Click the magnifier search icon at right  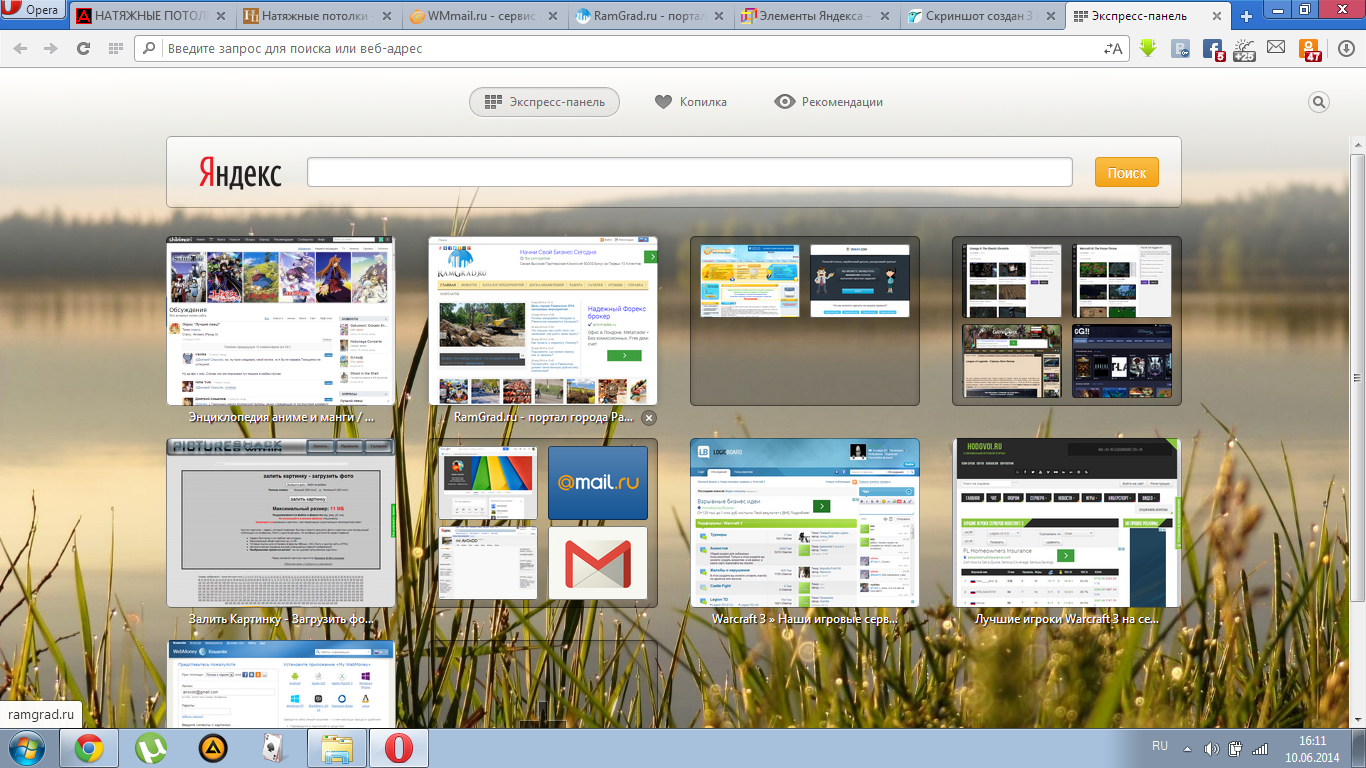pyautogui.click(x=1319, y=102)
